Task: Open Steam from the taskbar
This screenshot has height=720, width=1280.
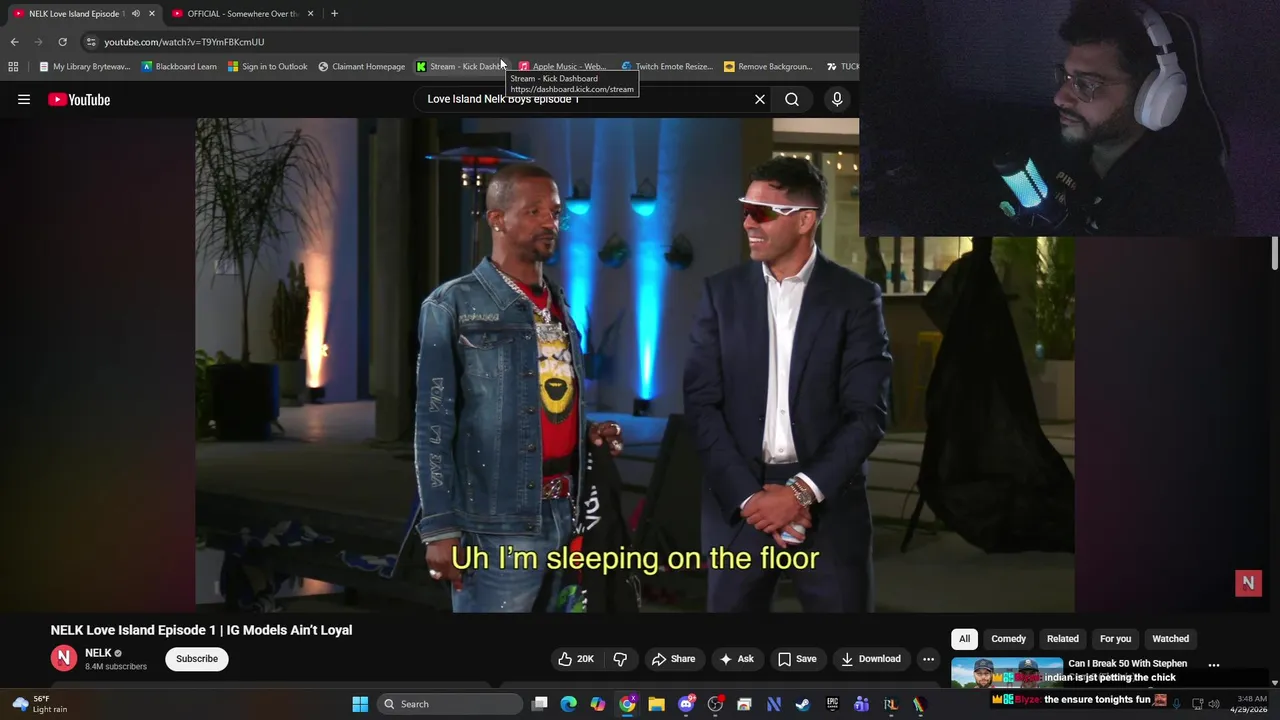Action: point(803,704)
